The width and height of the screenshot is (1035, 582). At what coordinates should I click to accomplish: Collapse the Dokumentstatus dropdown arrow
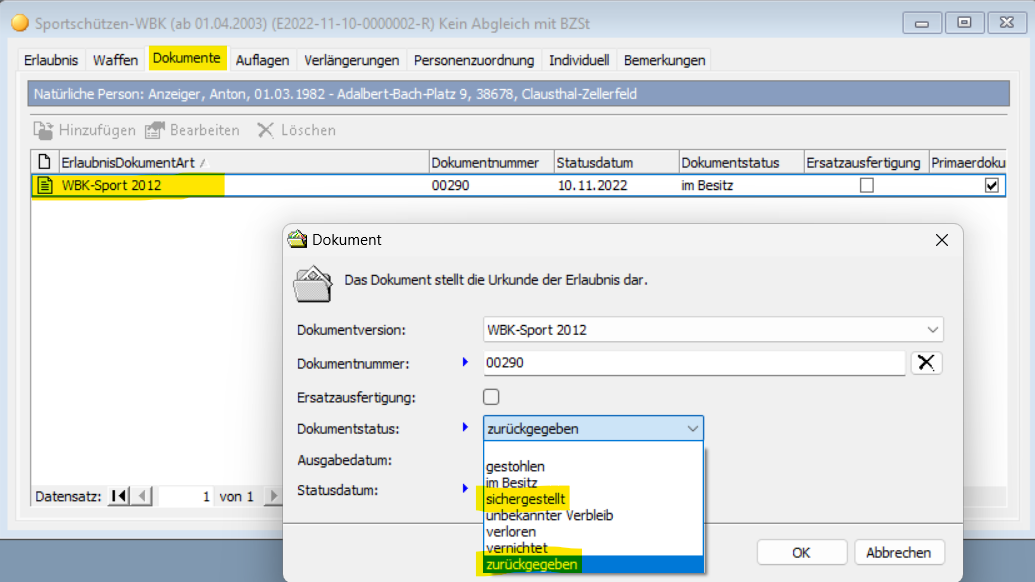(693, 429)
